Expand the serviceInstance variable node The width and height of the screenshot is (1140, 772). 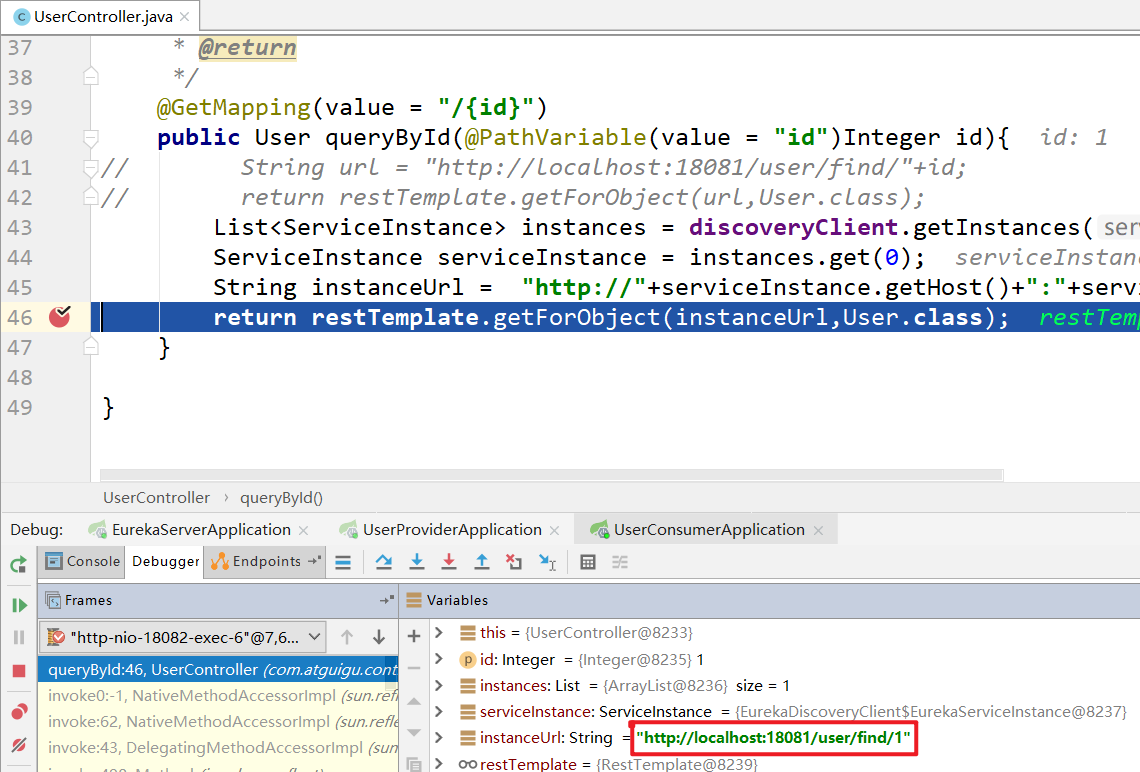pyautogui.click(x=439, y=712)
